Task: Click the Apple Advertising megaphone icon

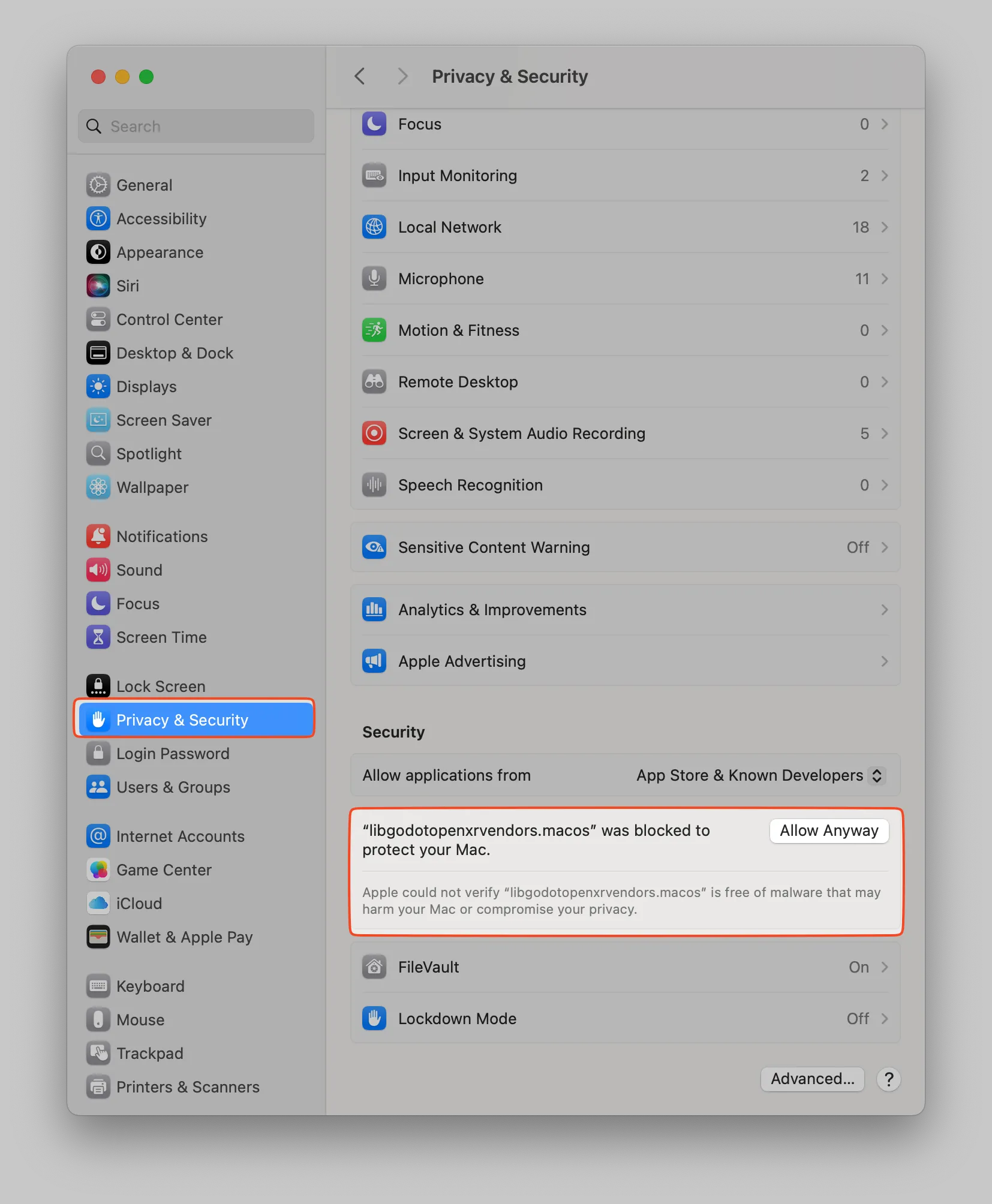Action: [x=374, y=661]
